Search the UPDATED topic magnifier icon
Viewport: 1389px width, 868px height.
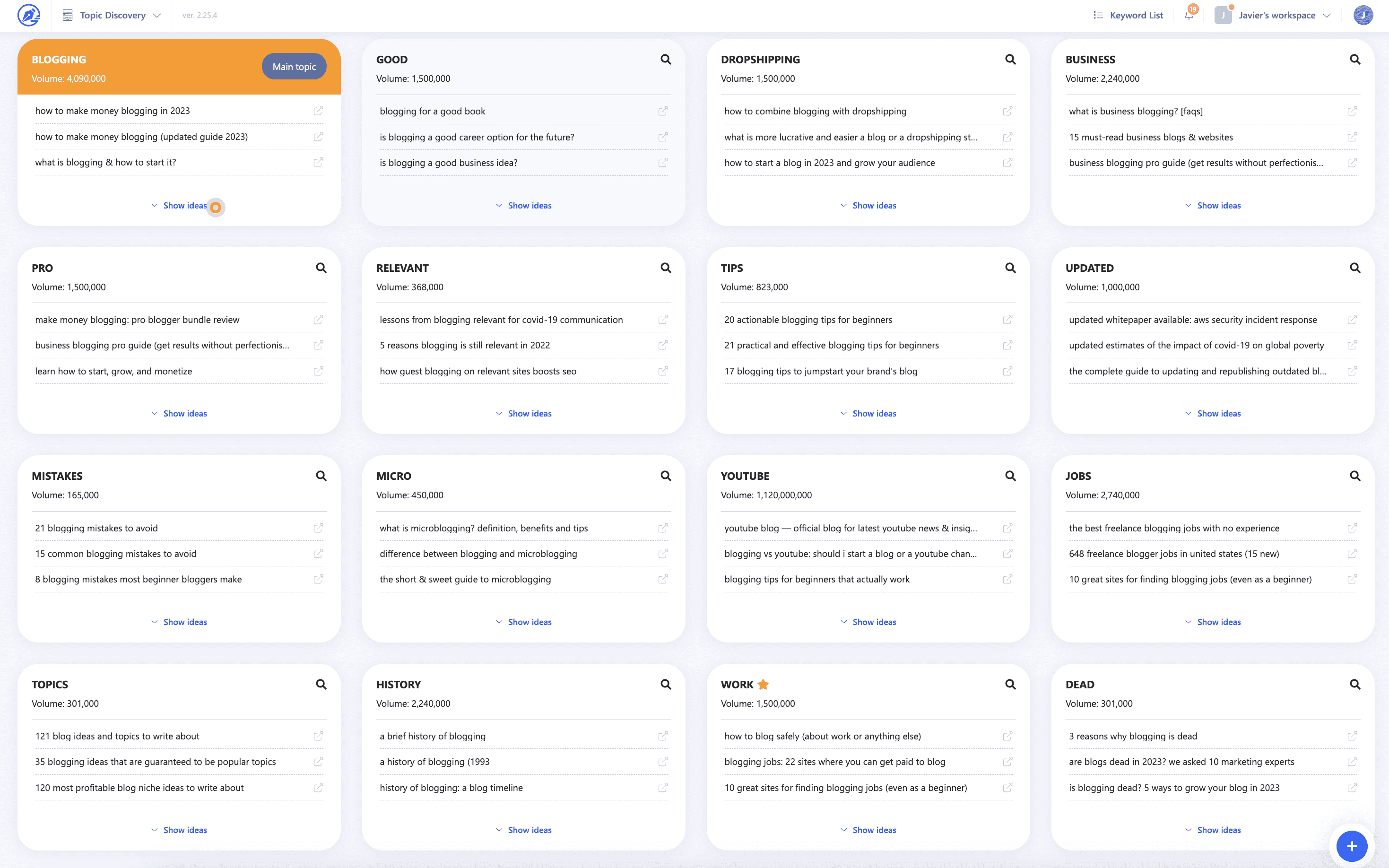point(1354,268)
